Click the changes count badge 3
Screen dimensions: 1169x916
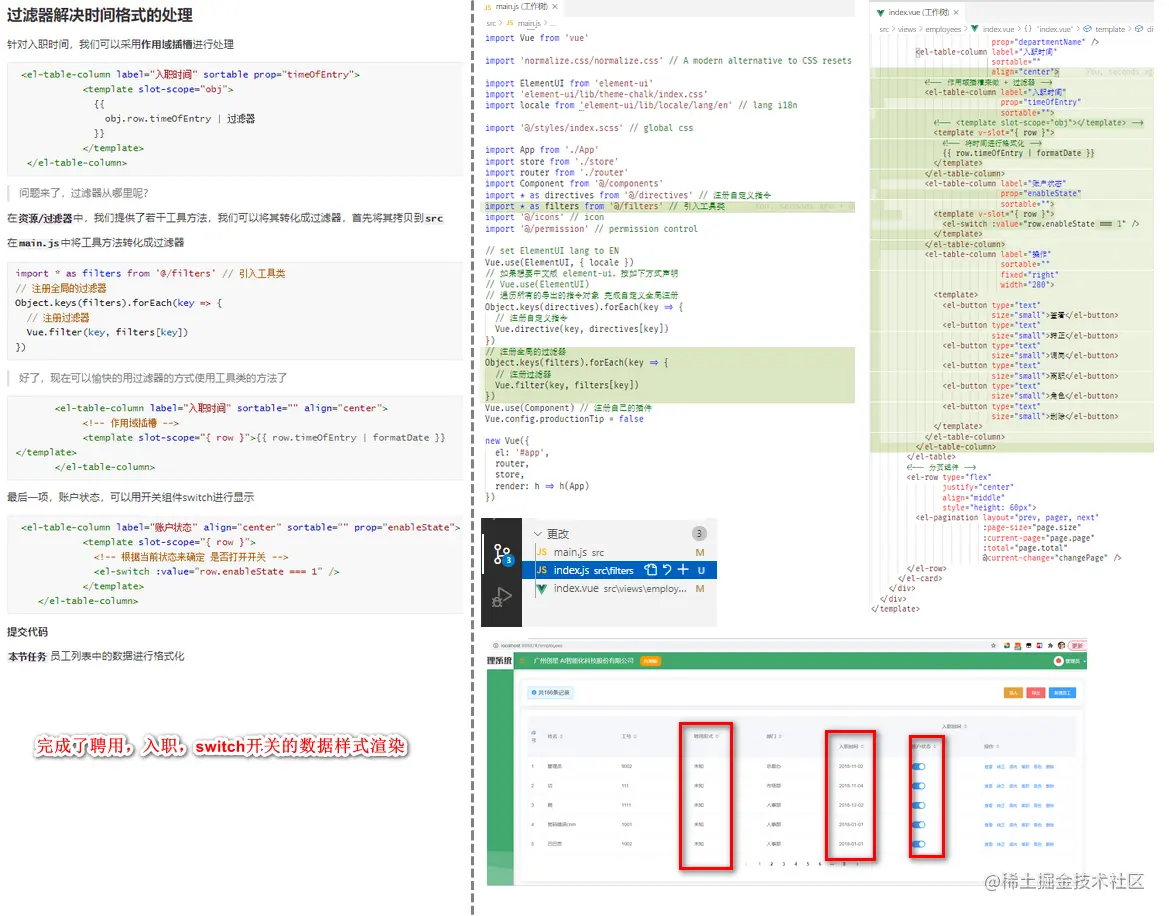click(699, 534)
